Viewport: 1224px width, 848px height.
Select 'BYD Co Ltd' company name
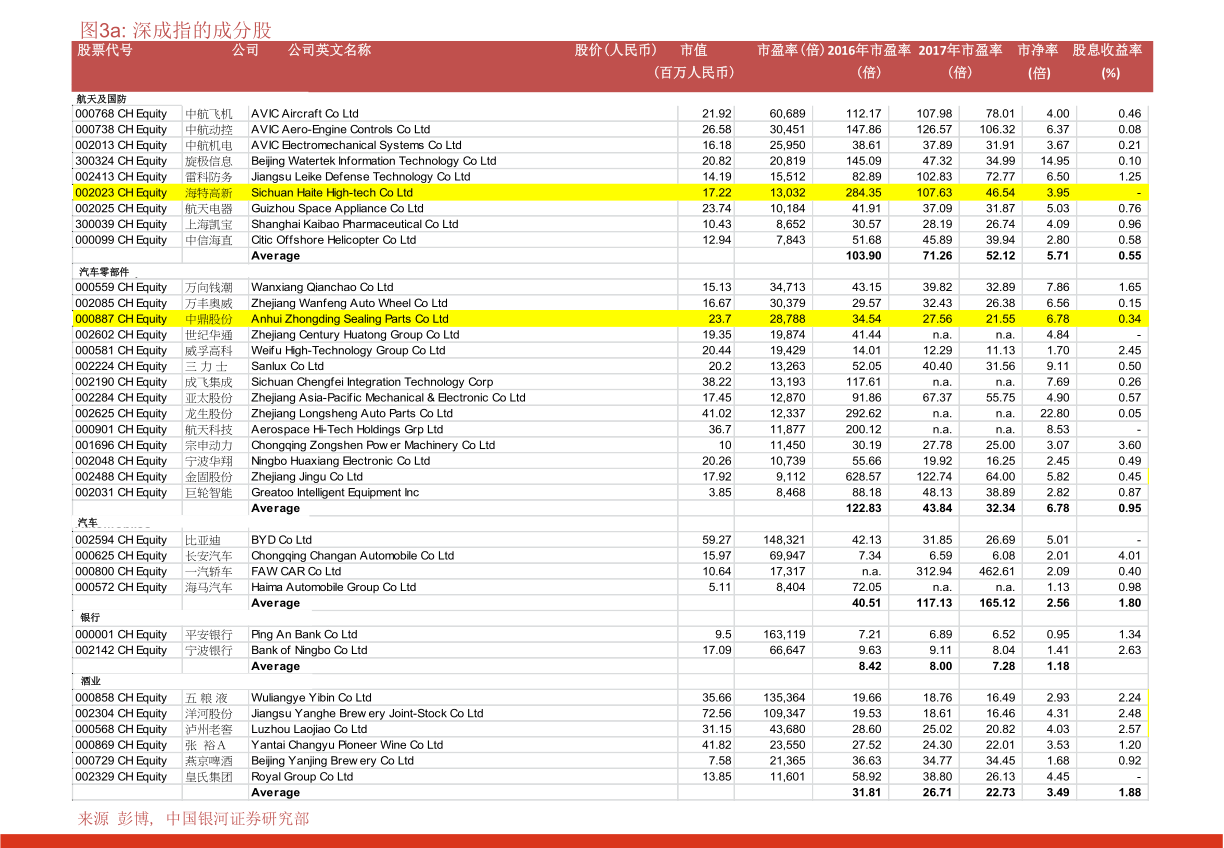pos(281,540)
